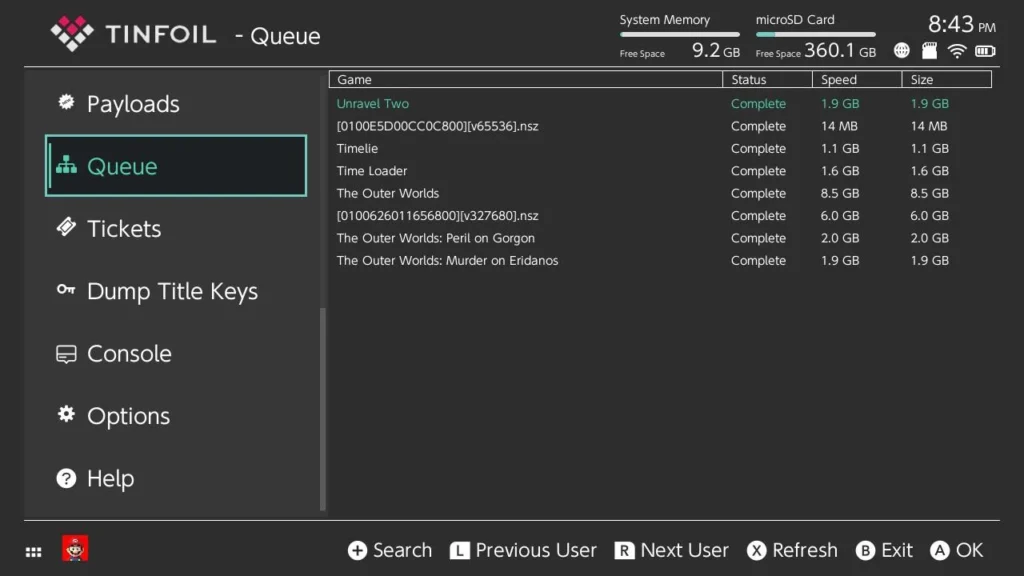Click Next User label
The height and width of the screenshot is (576, 1024).
click(x=684, y=551)
